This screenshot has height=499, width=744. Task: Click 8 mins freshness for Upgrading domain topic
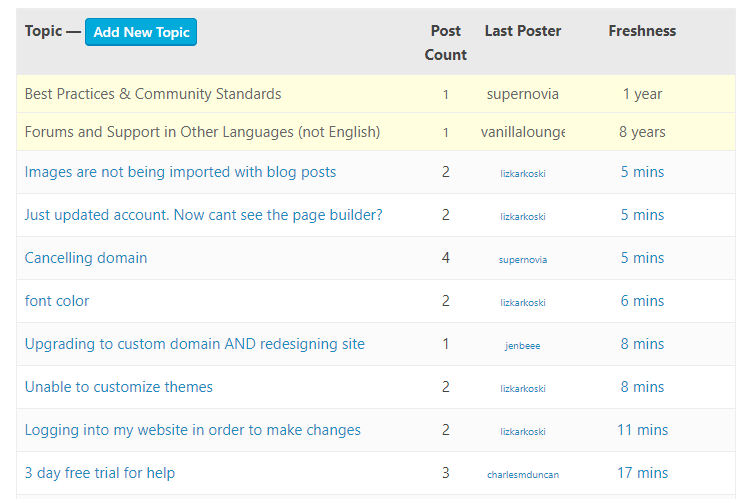click(642, 344)
